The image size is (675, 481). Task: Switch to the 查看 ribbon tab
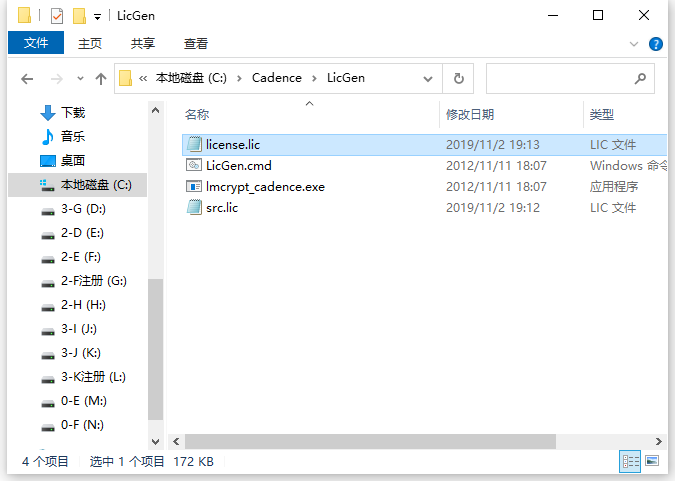(196, 43)
